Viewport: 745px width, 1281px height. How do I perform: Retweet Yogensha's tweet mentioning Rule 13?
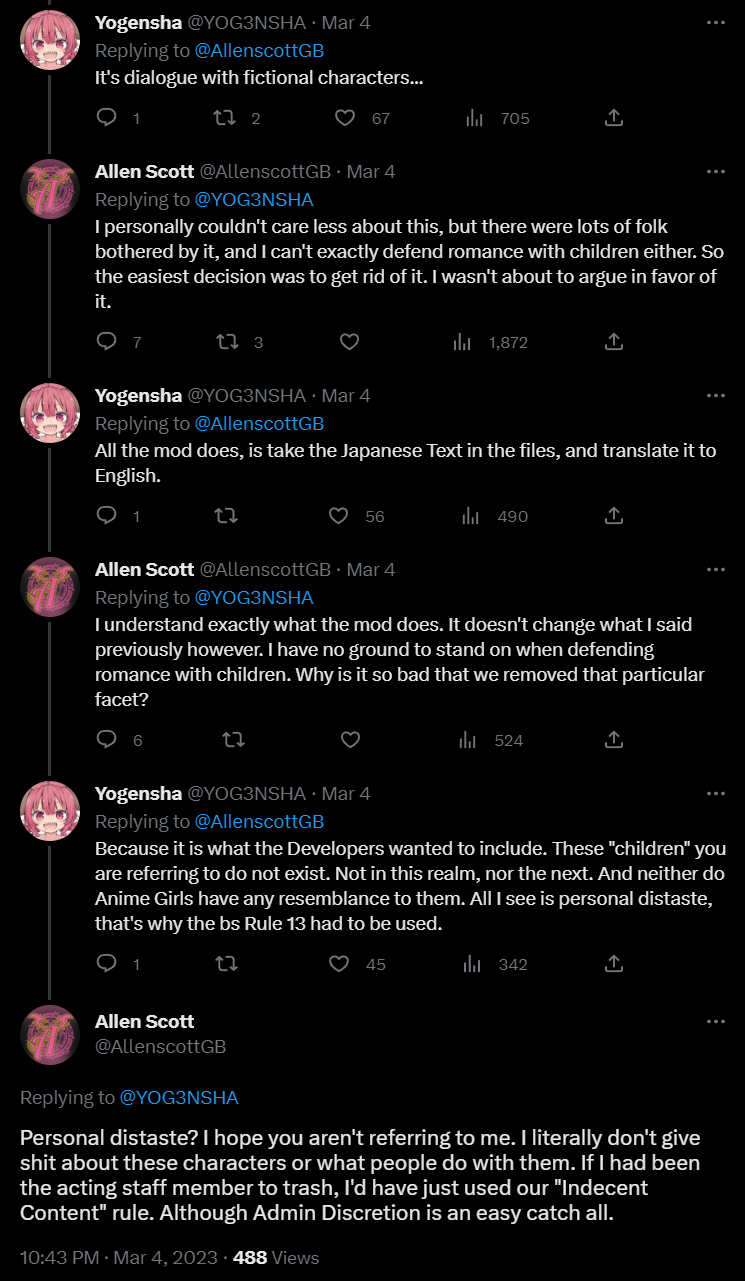click(228, 964)
